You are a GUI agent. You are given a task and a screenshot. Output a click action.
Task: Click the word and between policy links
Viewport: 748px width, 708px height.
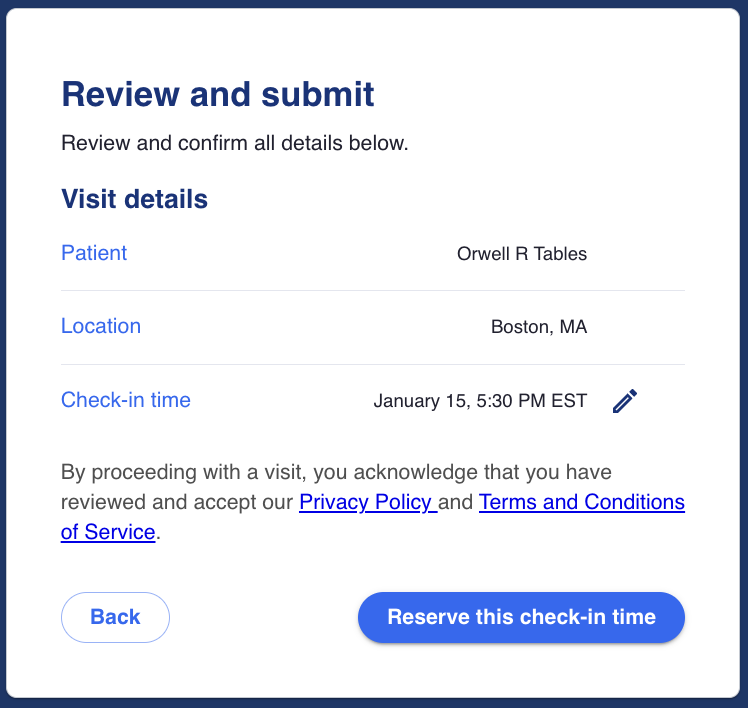tap(456, 502)
